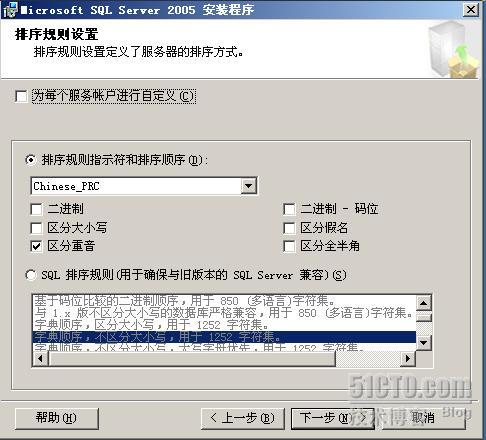Viewport: 486px width, 440px height.
Task: Select list row 与 1.x 版不区分大小写的数据库严格兼容
Action: (x=224, y=313)
